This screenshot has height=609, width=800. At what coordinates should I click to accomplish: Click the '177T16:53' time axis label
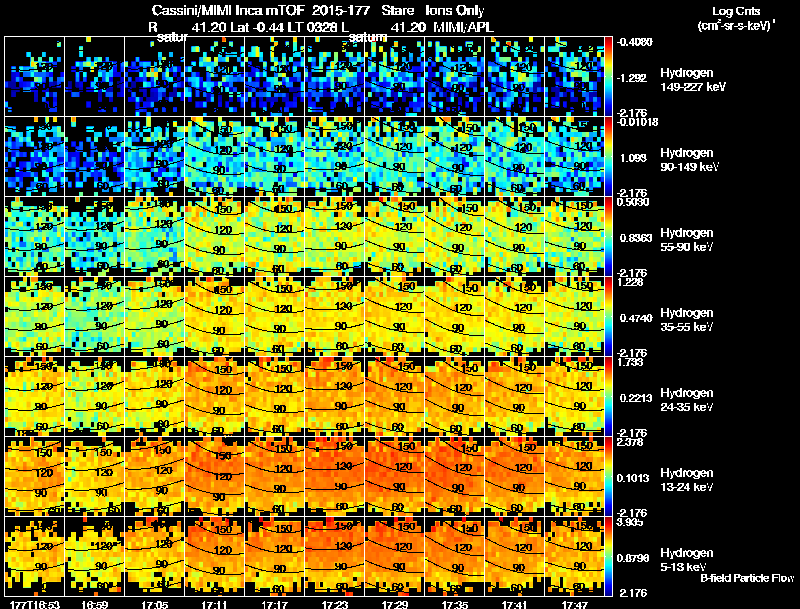(35, 604)
